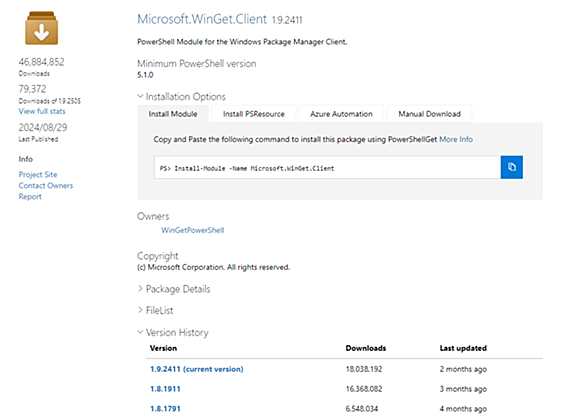Image resolution: width=586 pixels, height=416 pixels.
Task: Expand the Package Details section
Action: click(x=174, y=289)
